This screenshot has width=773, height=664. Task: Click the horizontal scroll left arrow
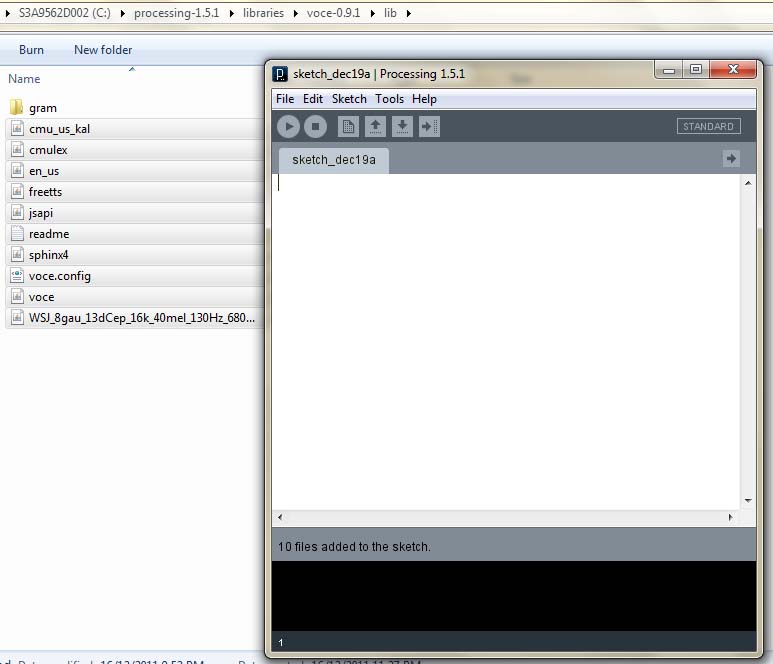pyautogui.click(x=280, y=517)
